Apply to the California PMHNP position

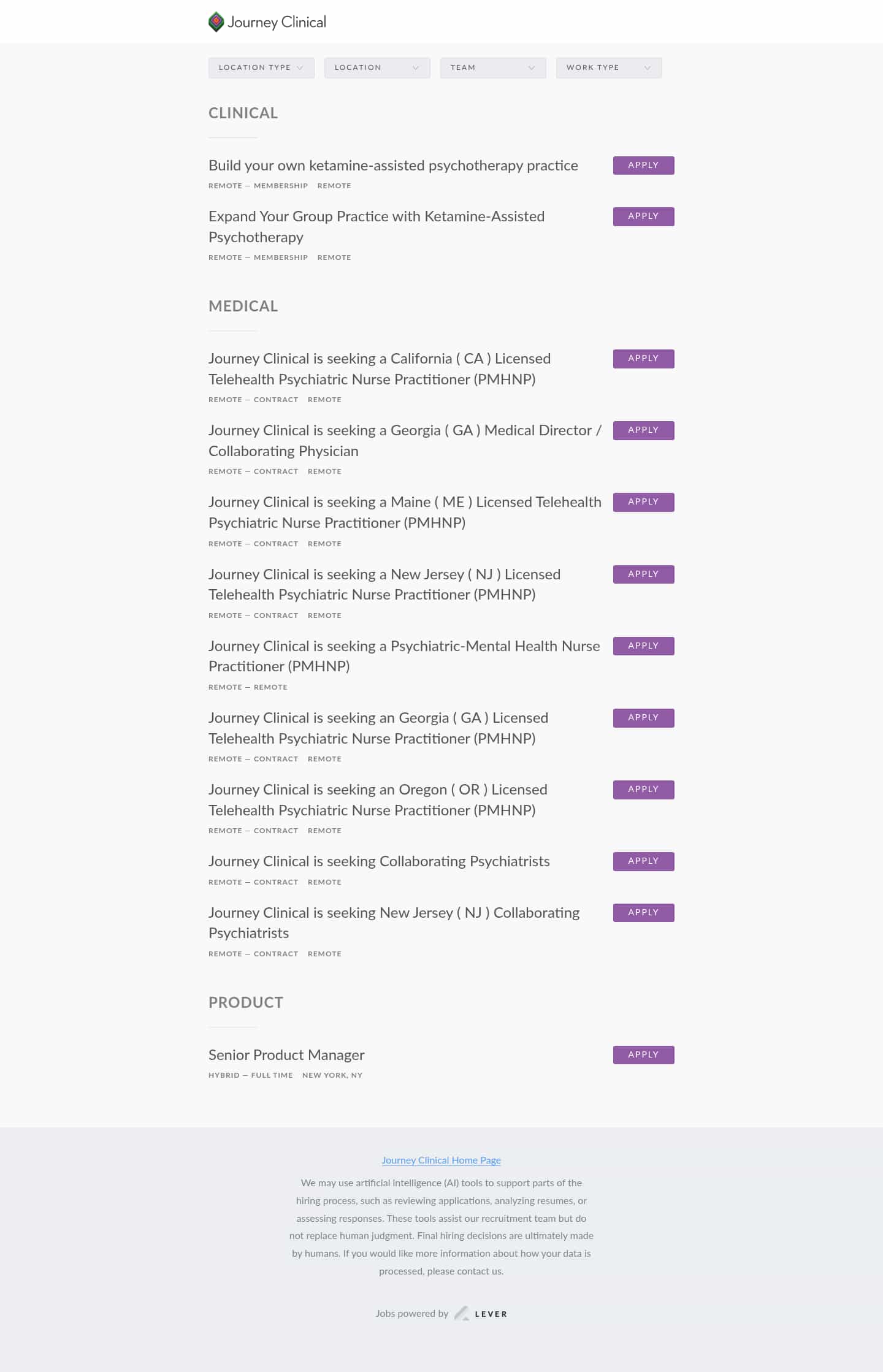click(x=643, y=359)
